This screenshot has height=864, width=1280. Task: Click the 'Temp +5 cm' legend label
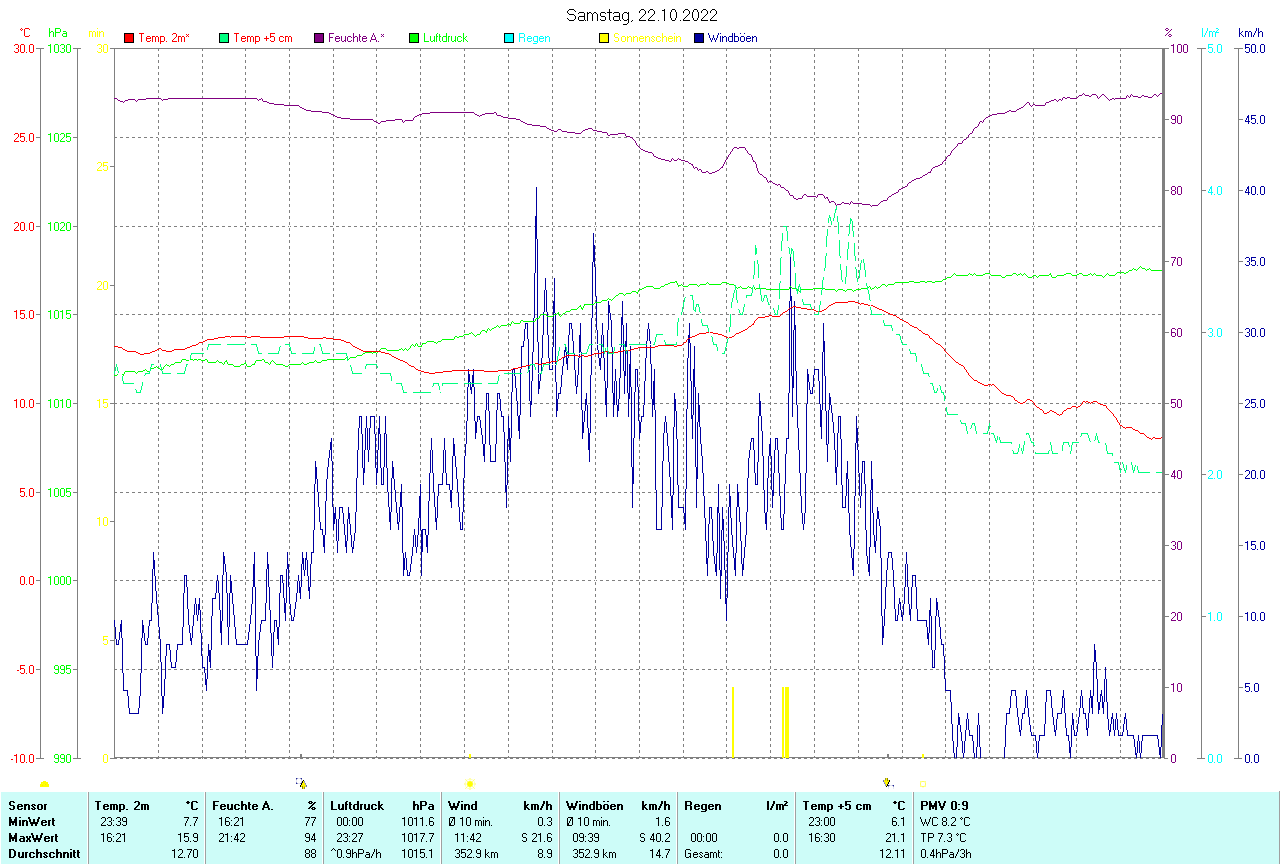[x=263, y=38]
